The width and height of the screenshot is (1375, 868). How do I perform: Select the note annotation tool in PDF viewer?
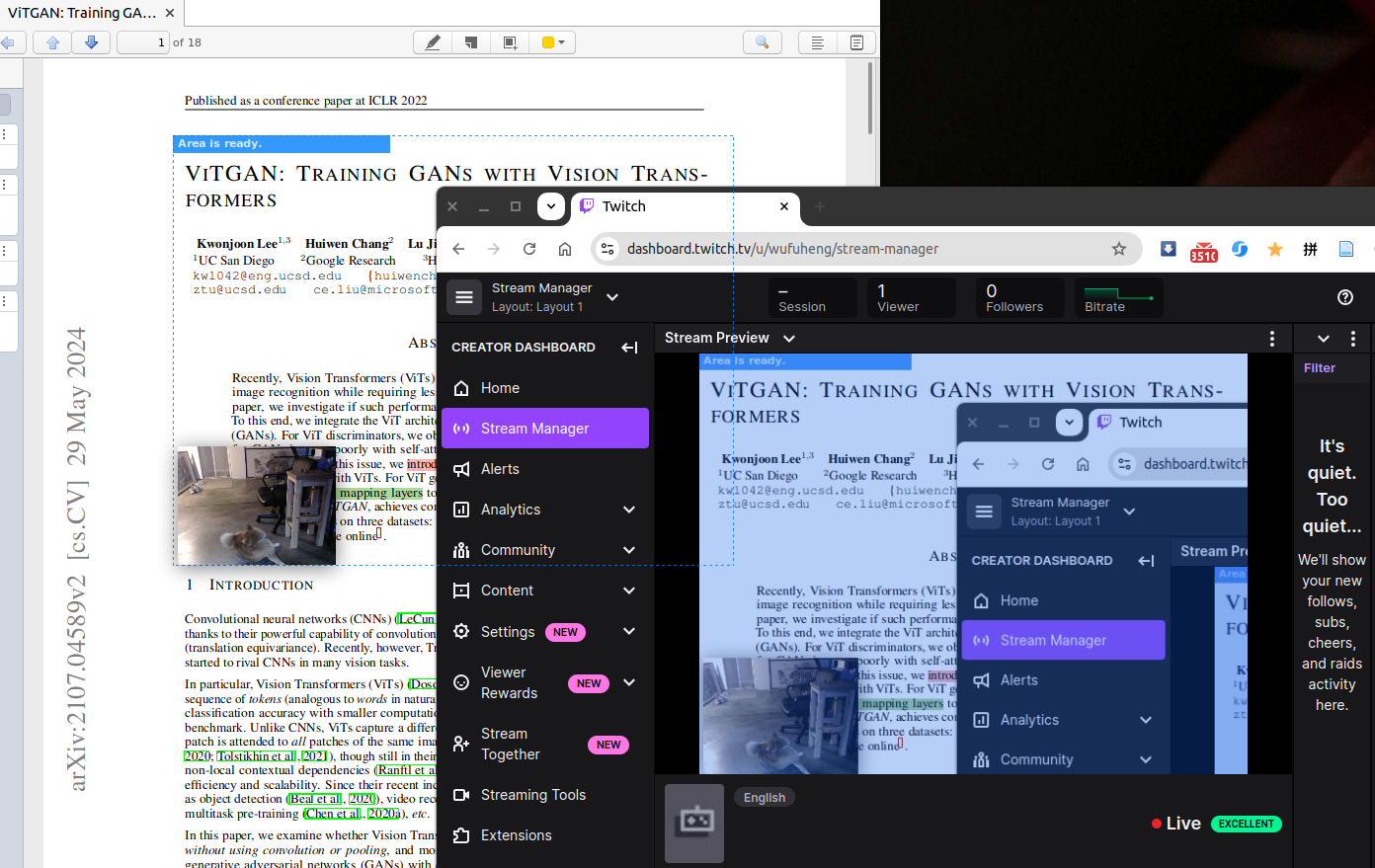(471, 42)
